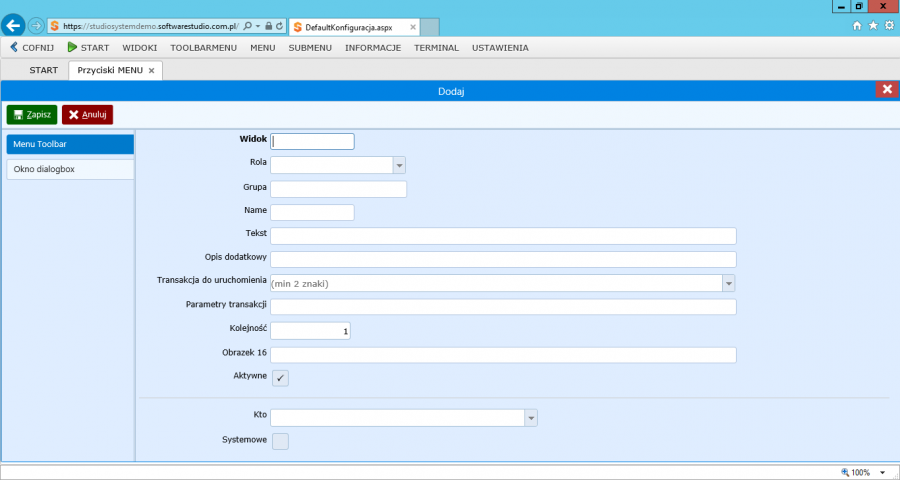Click the Opis dodatkowy input field
This screenshot has height=480, width=900.
pyautogui.click(x=503, y=260)
